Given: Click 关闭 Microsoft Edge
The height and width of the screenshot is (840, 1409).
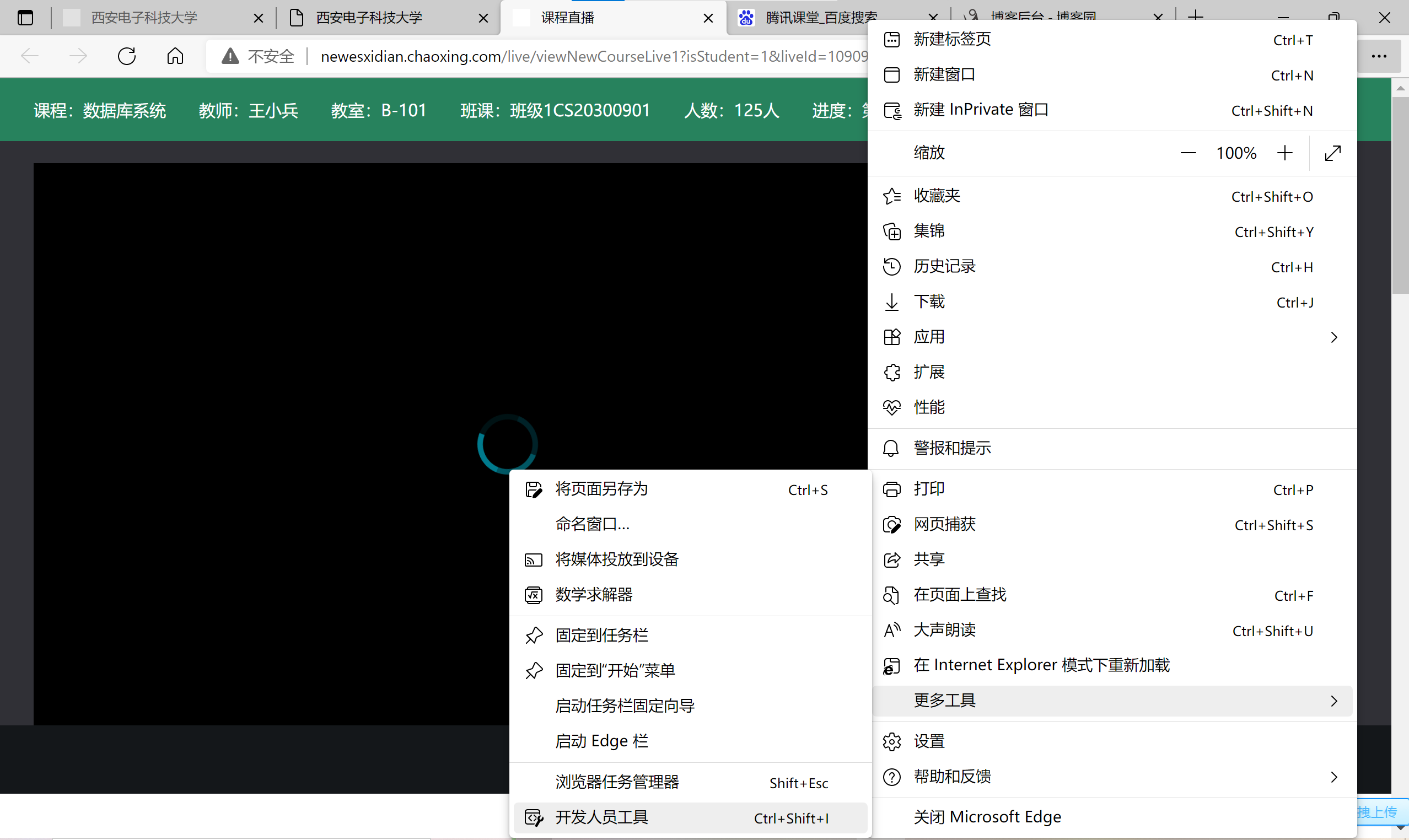Looking at the screenshot, I should point(987,817).
